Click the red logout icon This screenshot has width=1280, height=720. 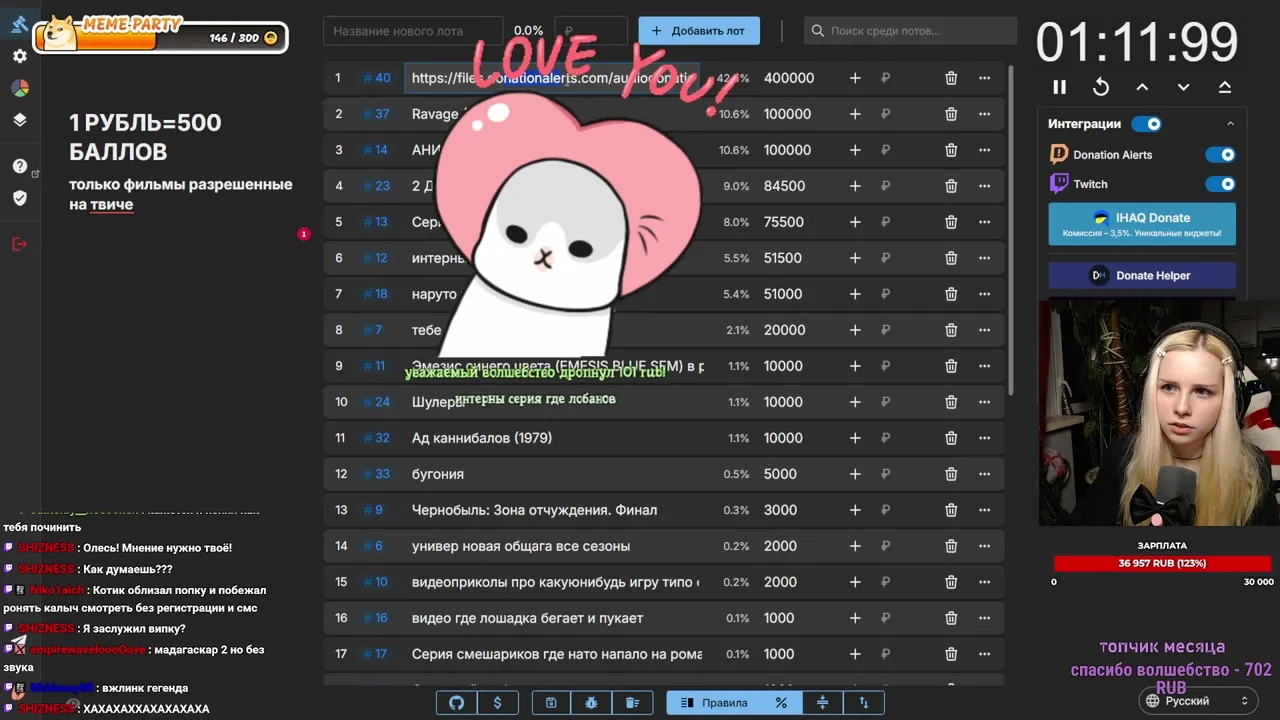tap(19, 244)
